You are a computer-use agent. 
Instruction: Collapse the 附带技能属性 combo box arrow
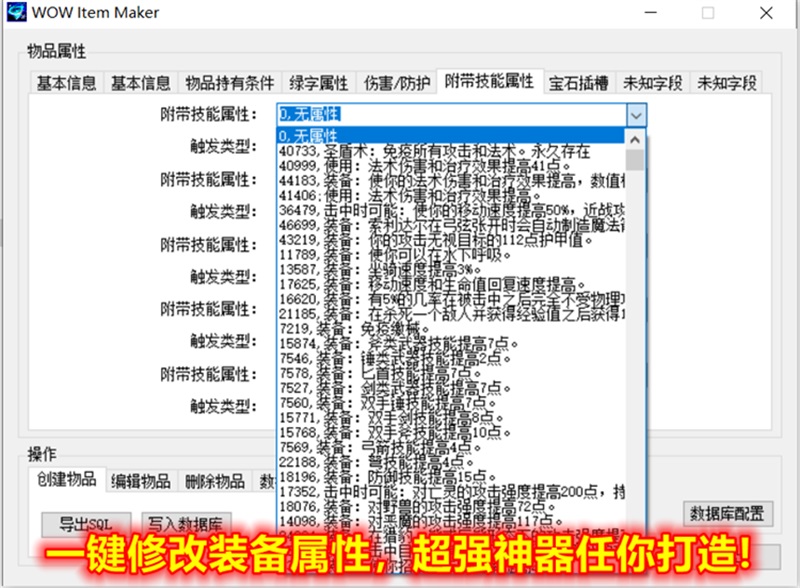click(636, 115)
